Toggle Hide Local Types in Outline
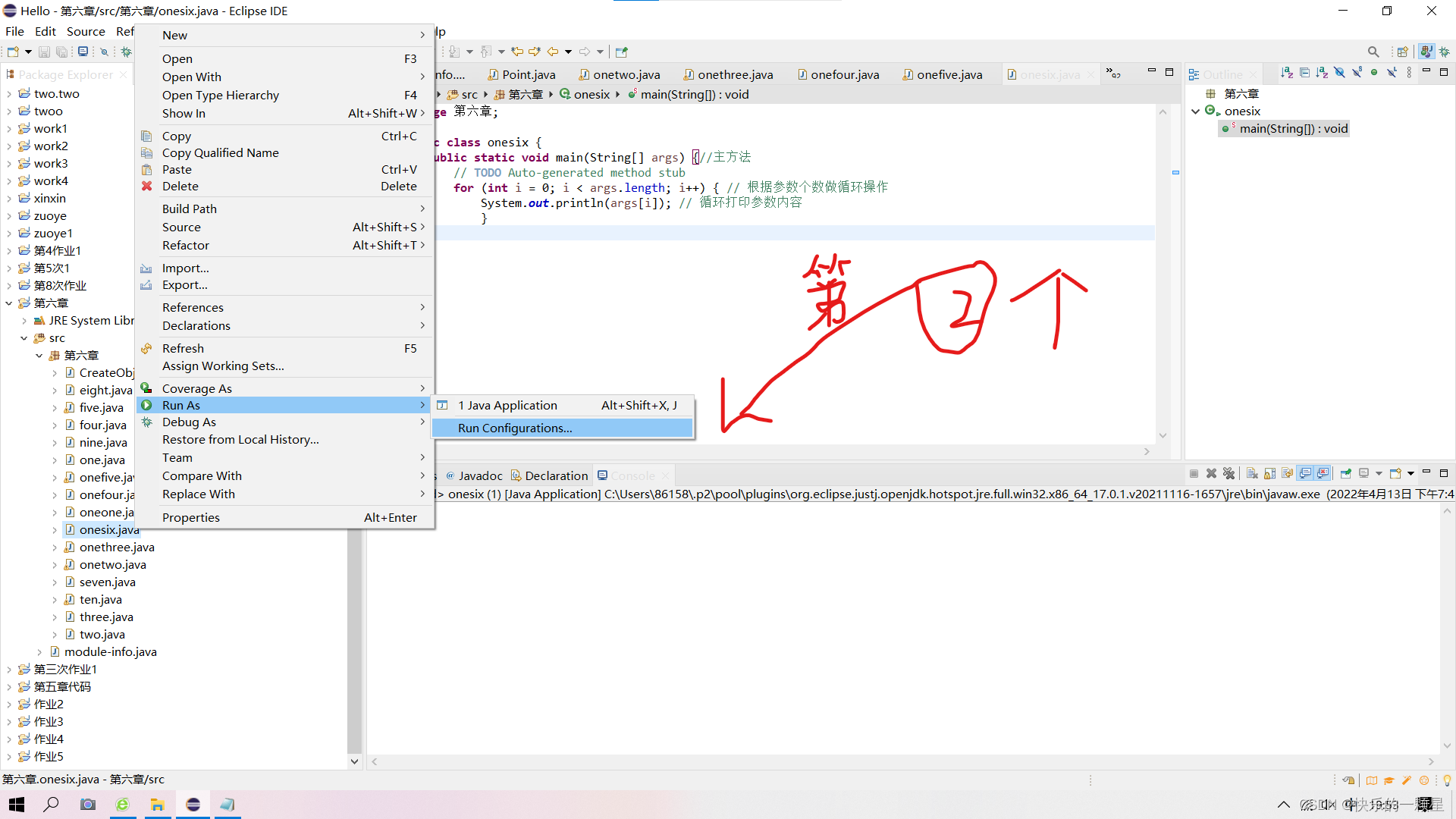Screen dimensions: 1456x819 1392,73
